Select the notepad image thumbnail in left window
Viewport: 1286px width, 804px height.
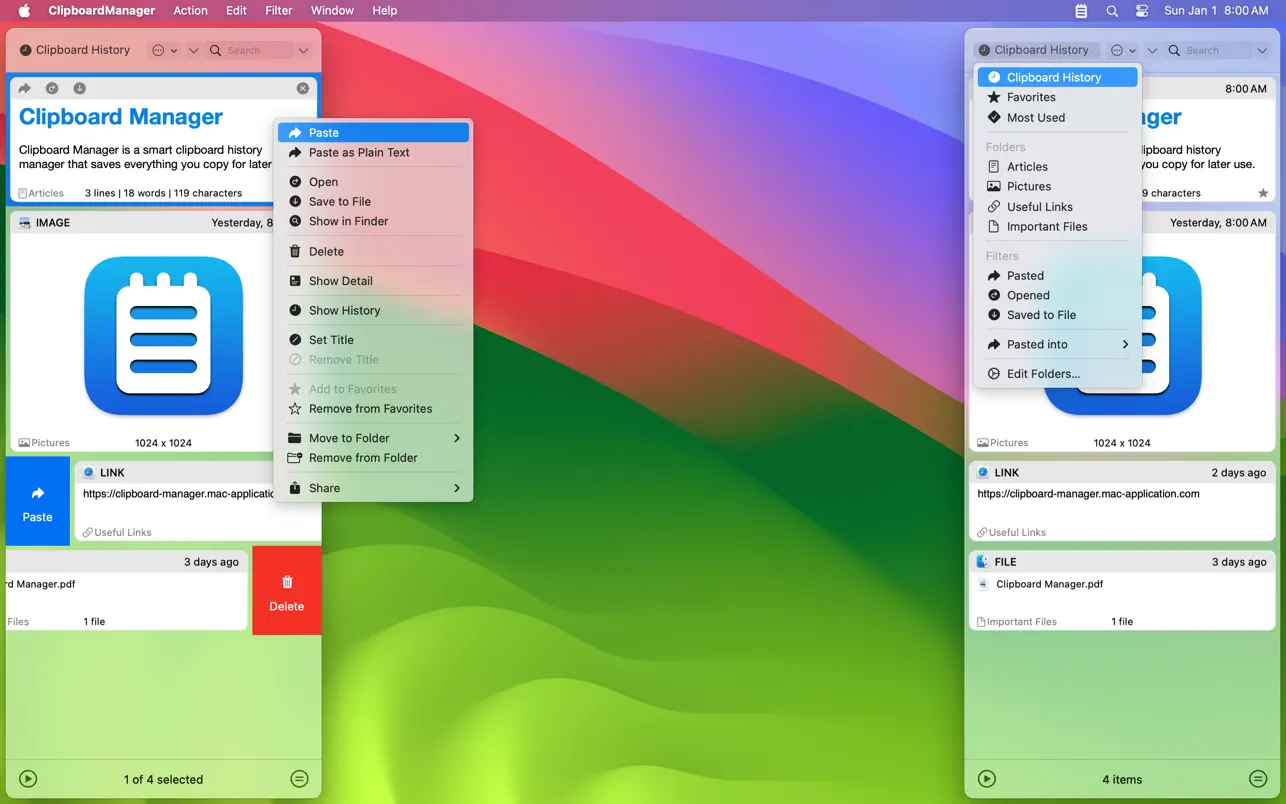(x=164, y=336)
